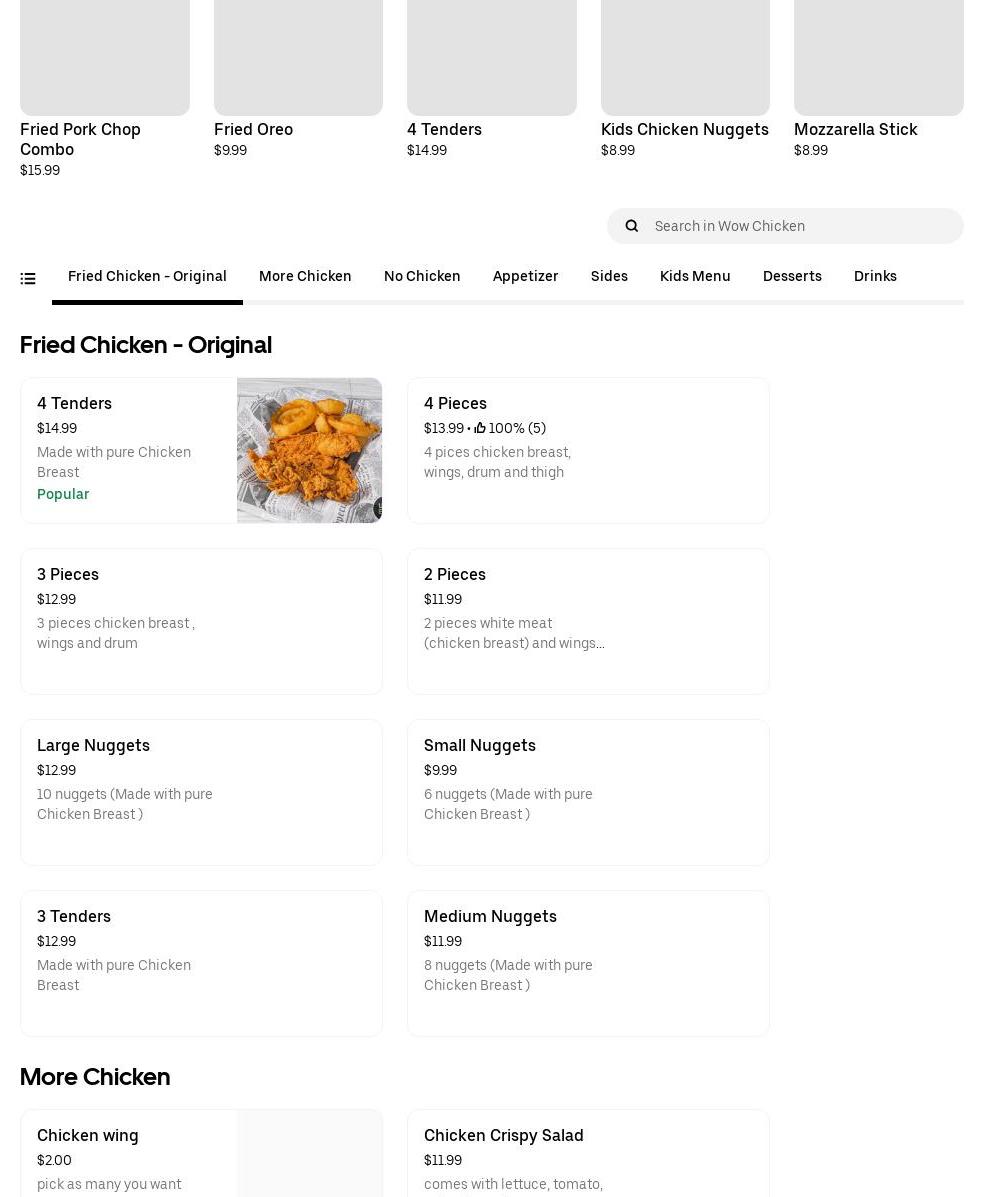This screenshot has width=984, height=1197.
Task: Open the 3 Pieces menu card
Action: [x=201, y=621]
